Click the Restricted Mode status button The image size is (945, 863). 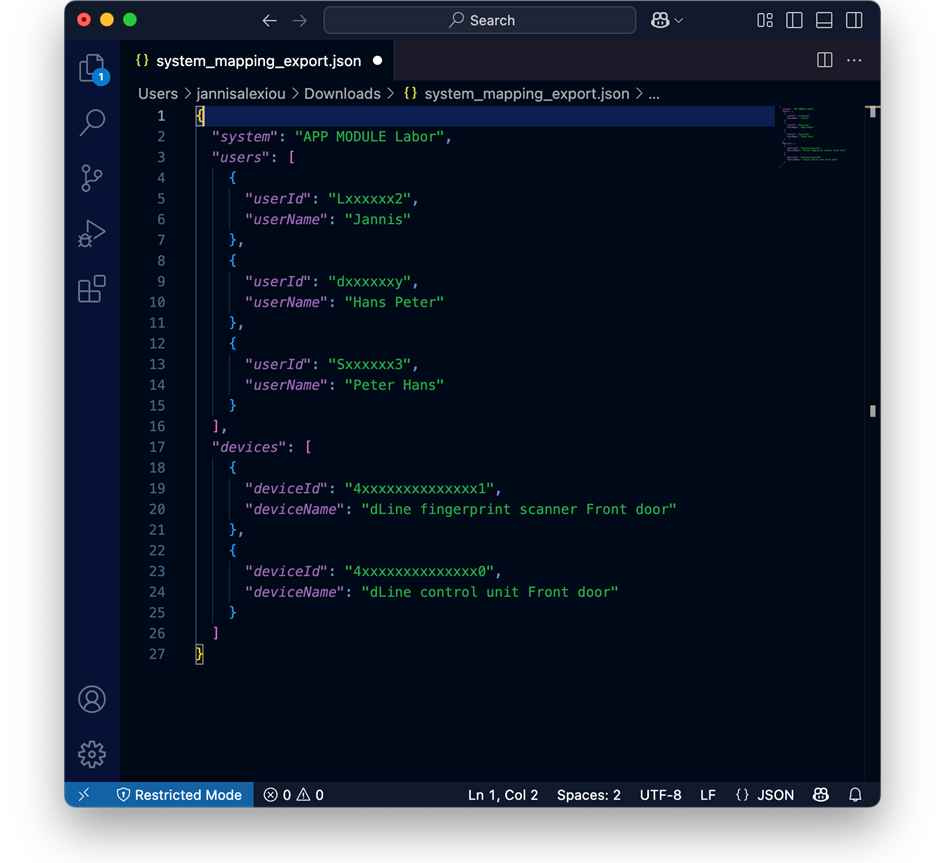point(180,795)
